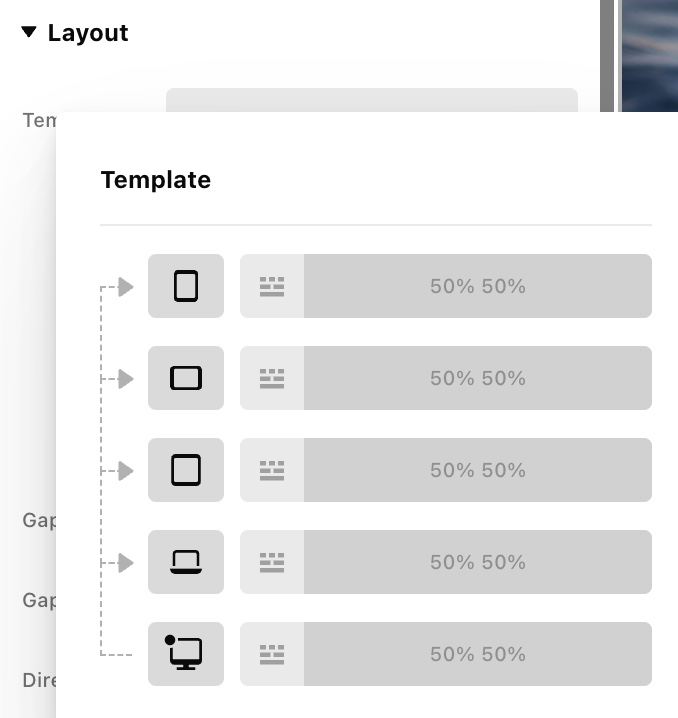
Task: Edit the 50% 50% field for portrait tablet
Action: click(x=478, y=286)
